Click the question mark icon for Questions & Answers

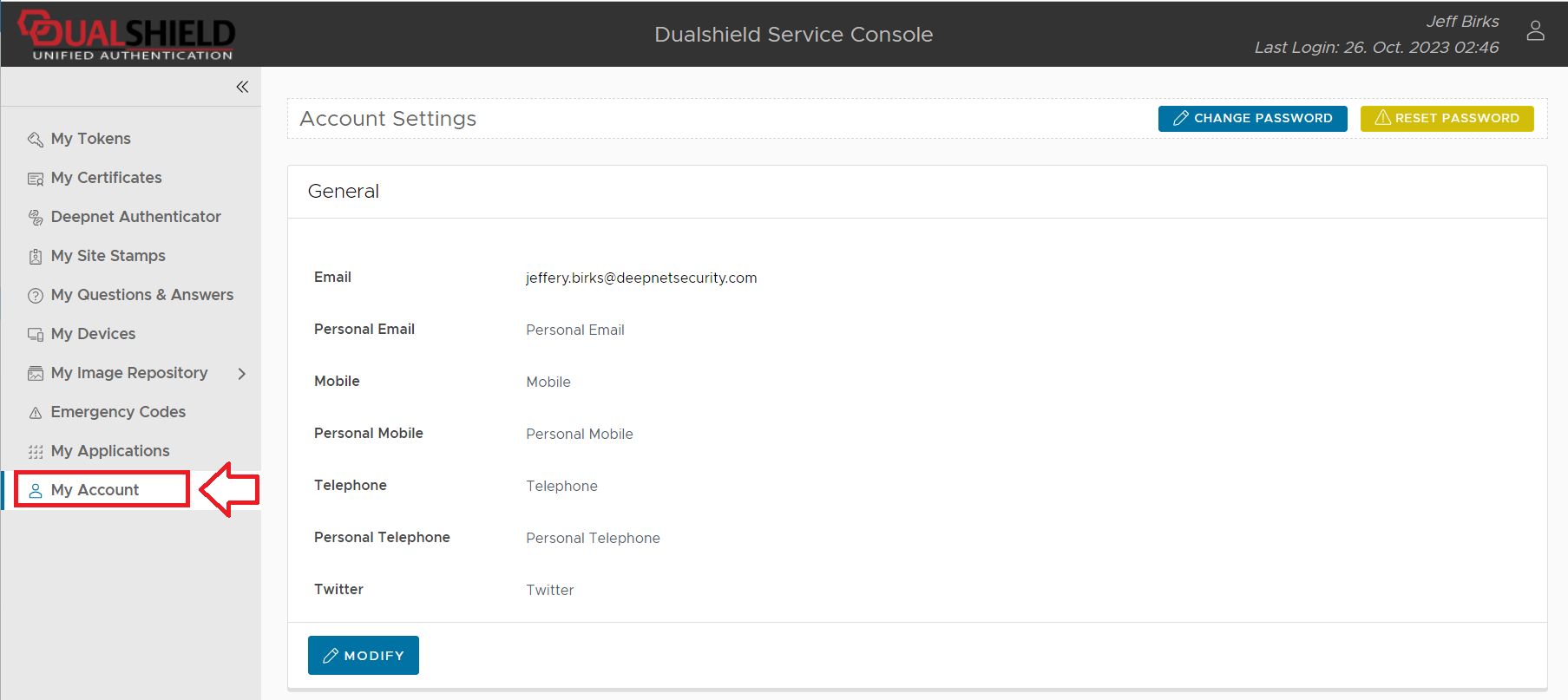pyautogui.click(x=36, y=296)
